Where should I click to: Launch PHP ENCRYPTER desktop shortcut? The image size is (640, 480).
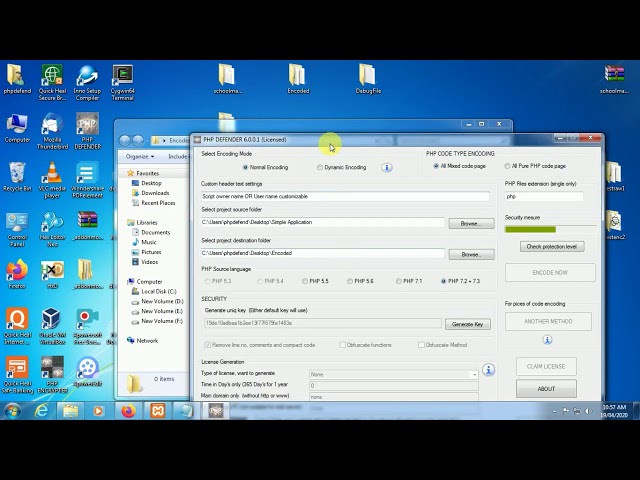click(52, 375)
